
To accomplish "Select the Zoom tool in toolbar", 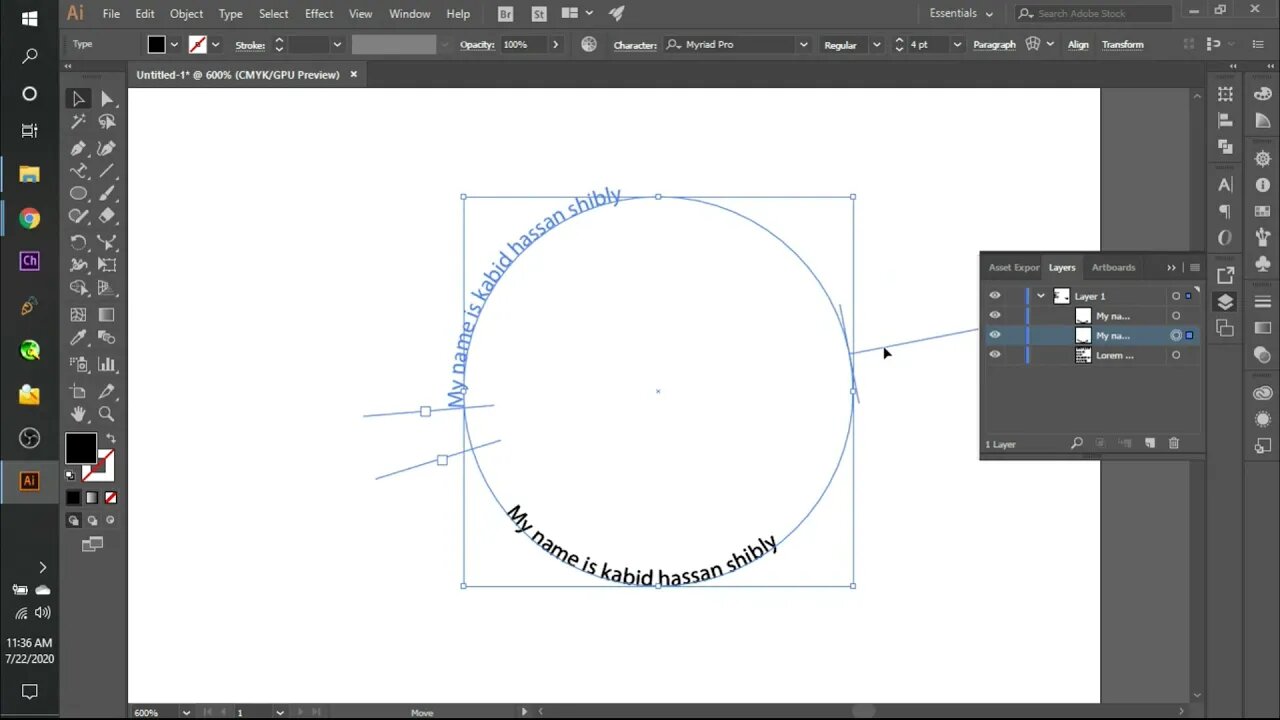I will (107, 414).
